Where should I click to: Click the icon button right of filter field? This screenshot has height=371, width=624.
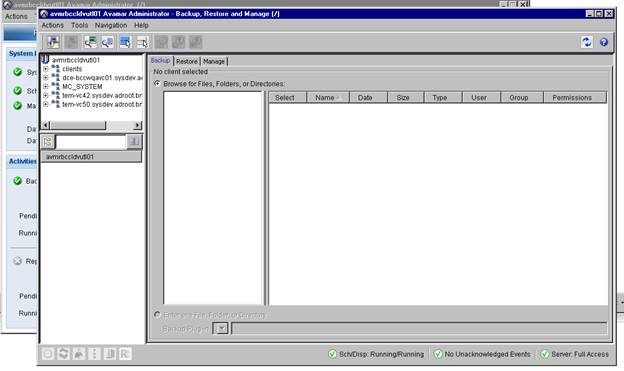pos(134,141)
